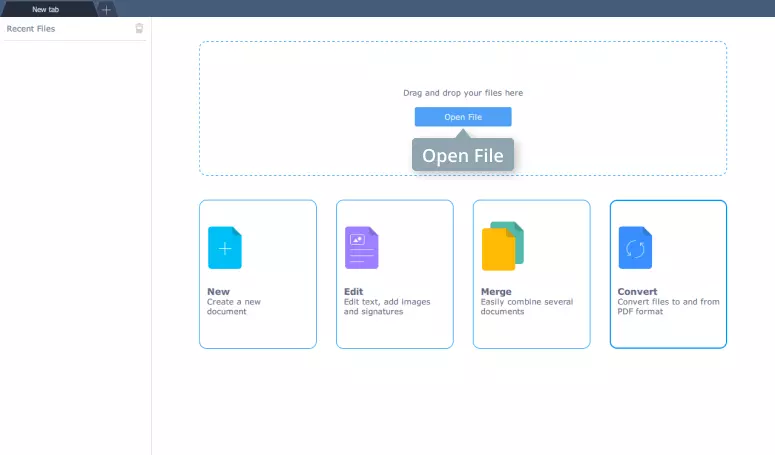
Task: Click the large Open File tooltip label
Action: [x=463, y=156]
